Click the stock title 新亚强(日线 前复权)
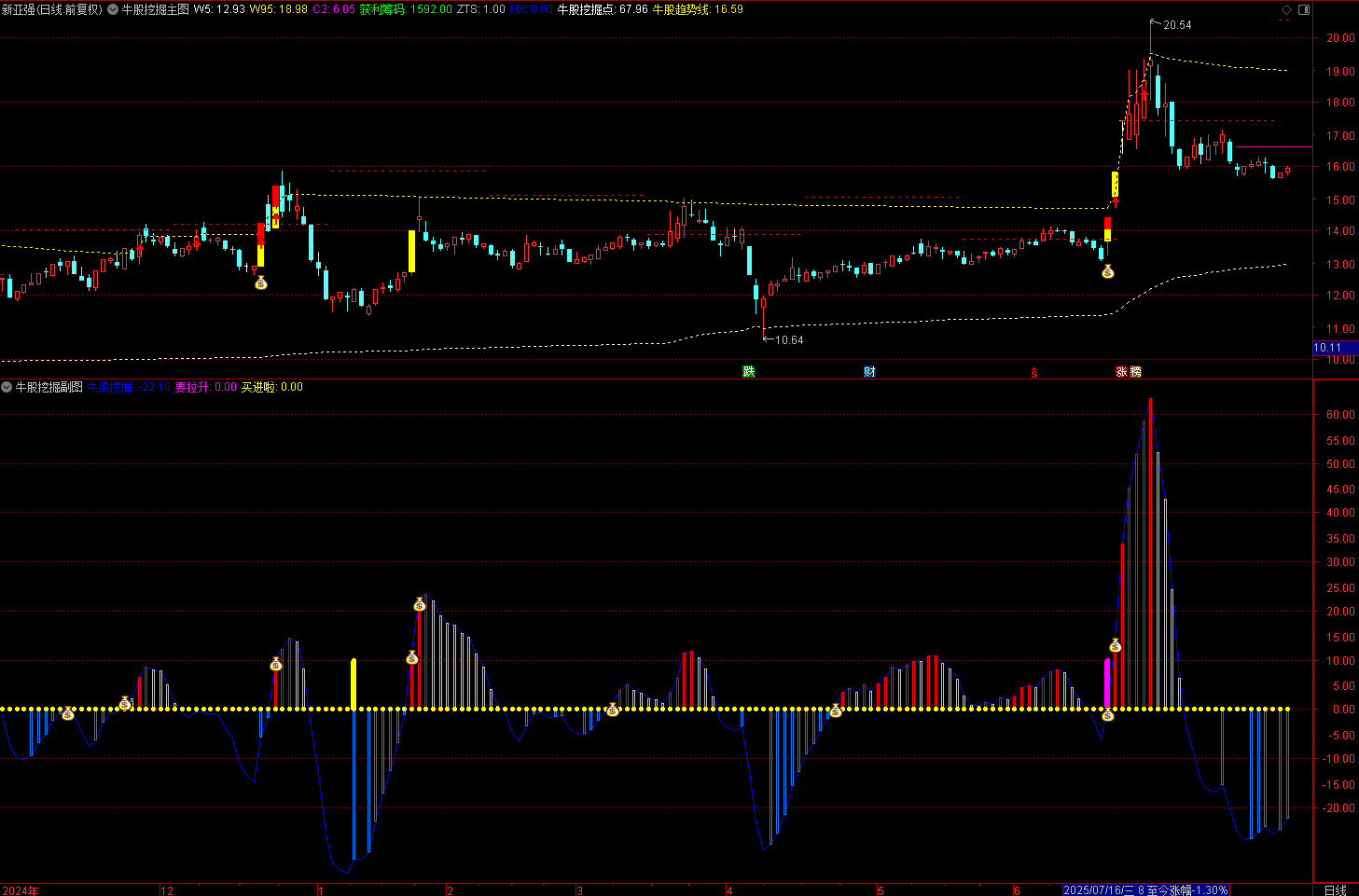Screen dimensions: 1359x896 coord(51,9)
